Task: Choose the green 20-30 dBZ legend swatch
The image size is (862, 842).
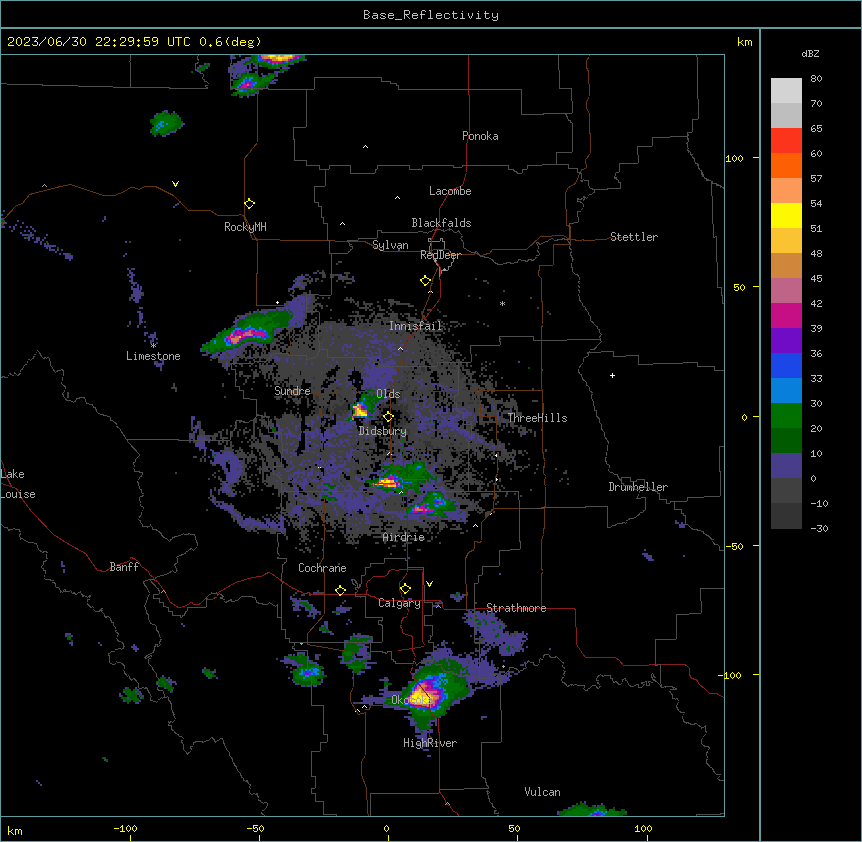Action: pyautogui.click(x=786, y=416)
